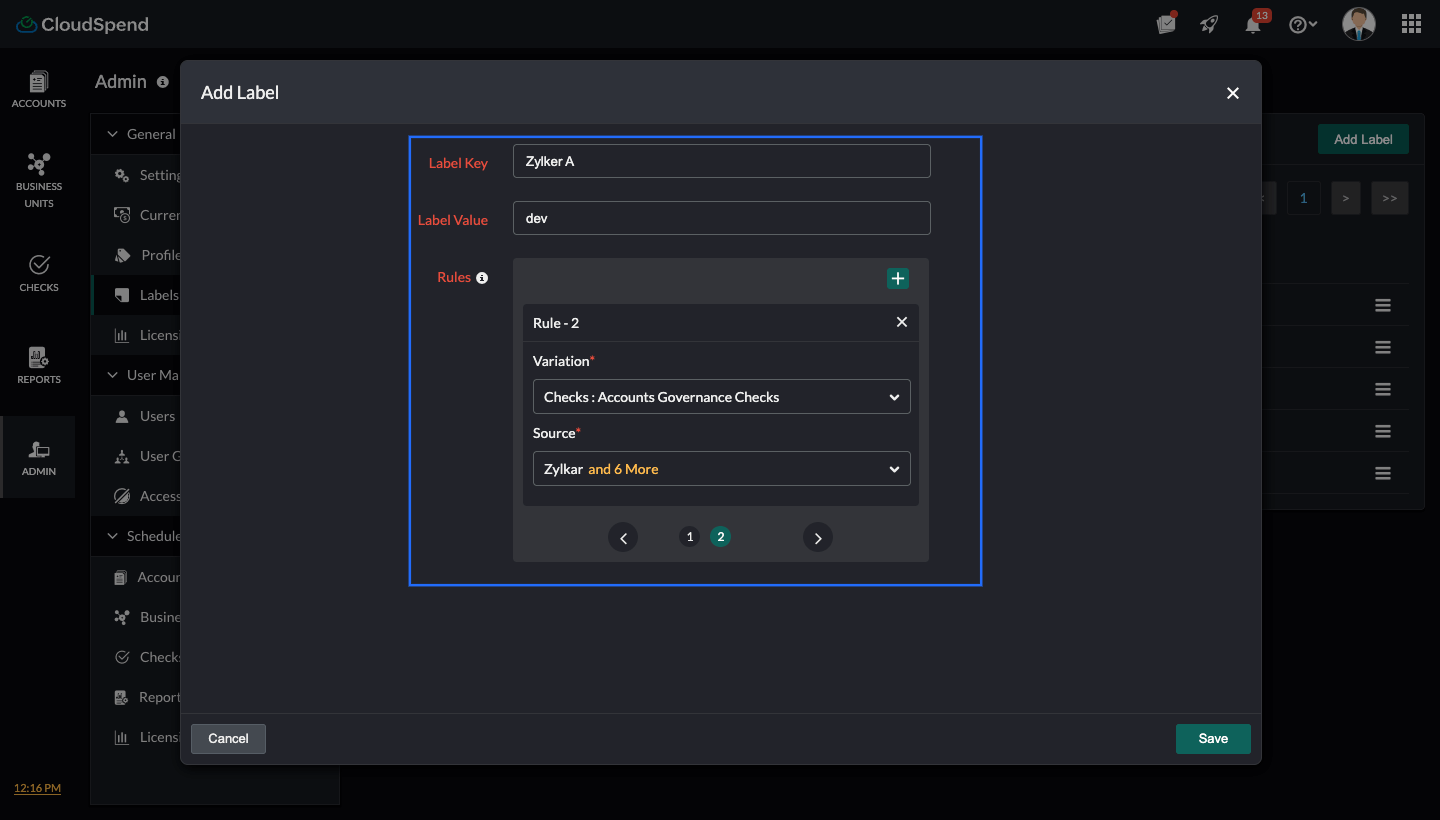Go to next page in labels pagination
The image size is (1440, 820).
coord(1346,198)
